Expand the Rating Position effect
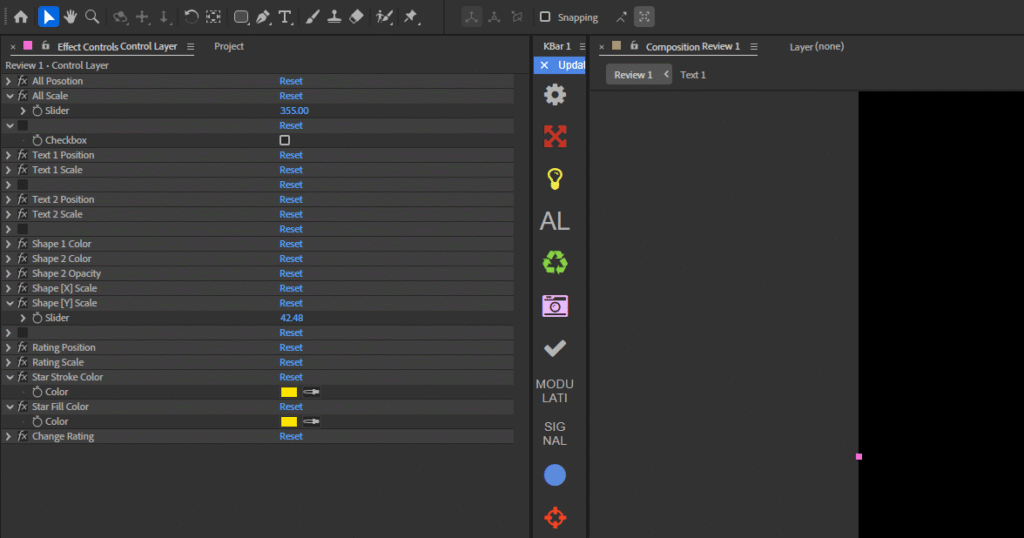 (x=8, y=348)
